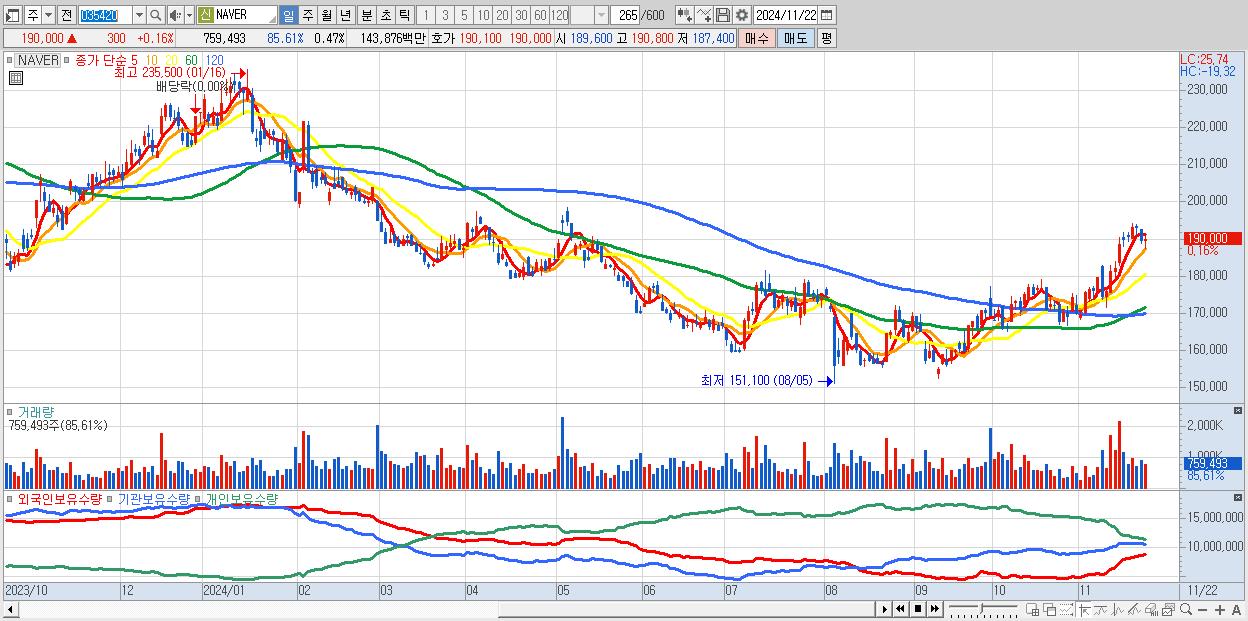Click the rewind playback button
This screenshot has width=1248, height=621.
900,609
